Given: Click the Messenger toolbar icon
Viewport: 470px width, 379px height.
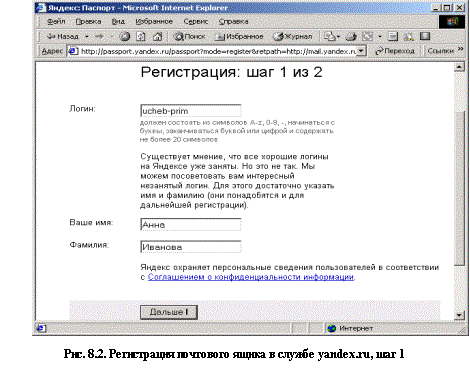Looking at the screenshot, I should point(409,36).
